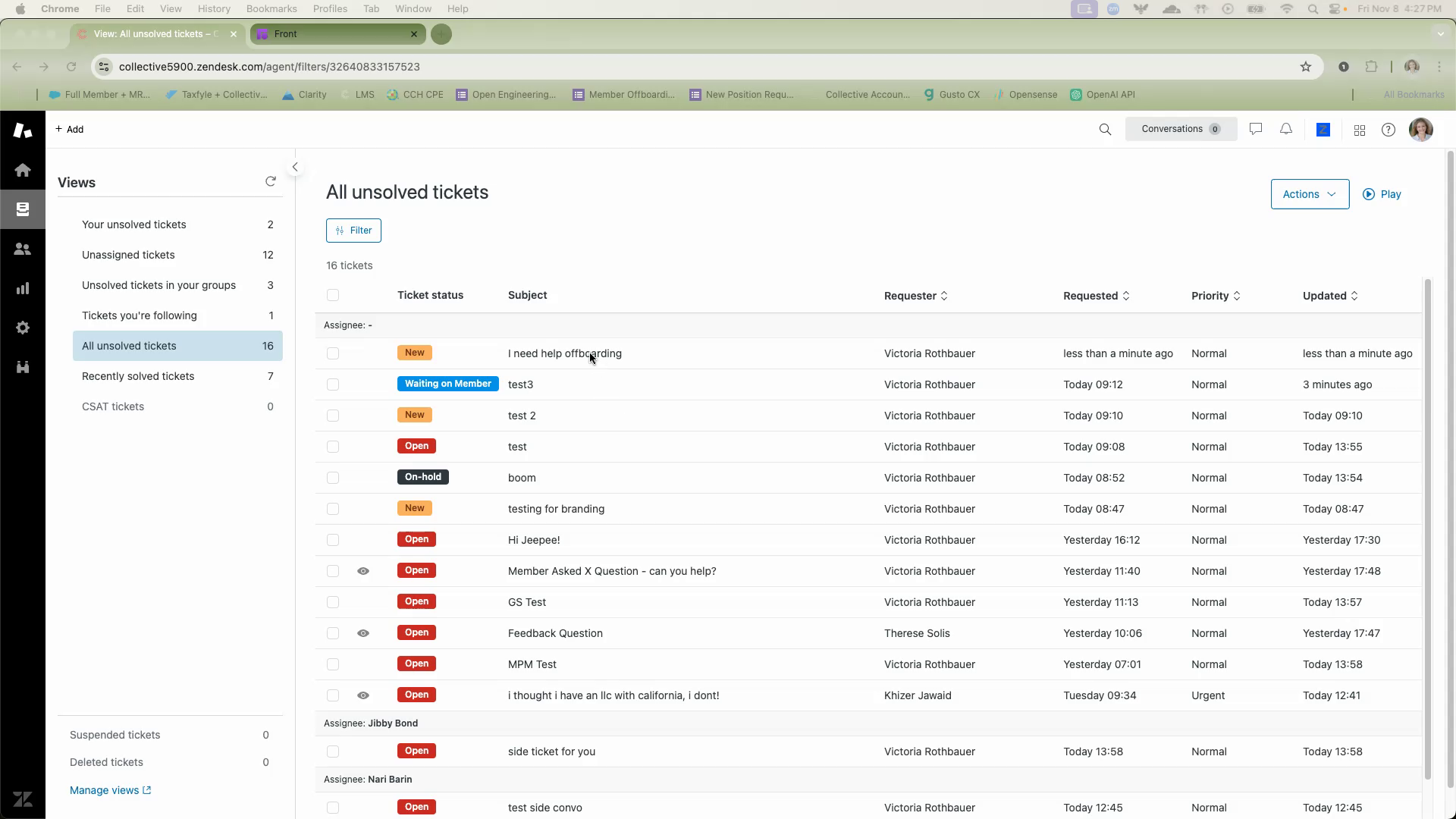Viewport: 1456px width, 819px height.
Task: Click the Filter button
Action: [x=353, y=231]
